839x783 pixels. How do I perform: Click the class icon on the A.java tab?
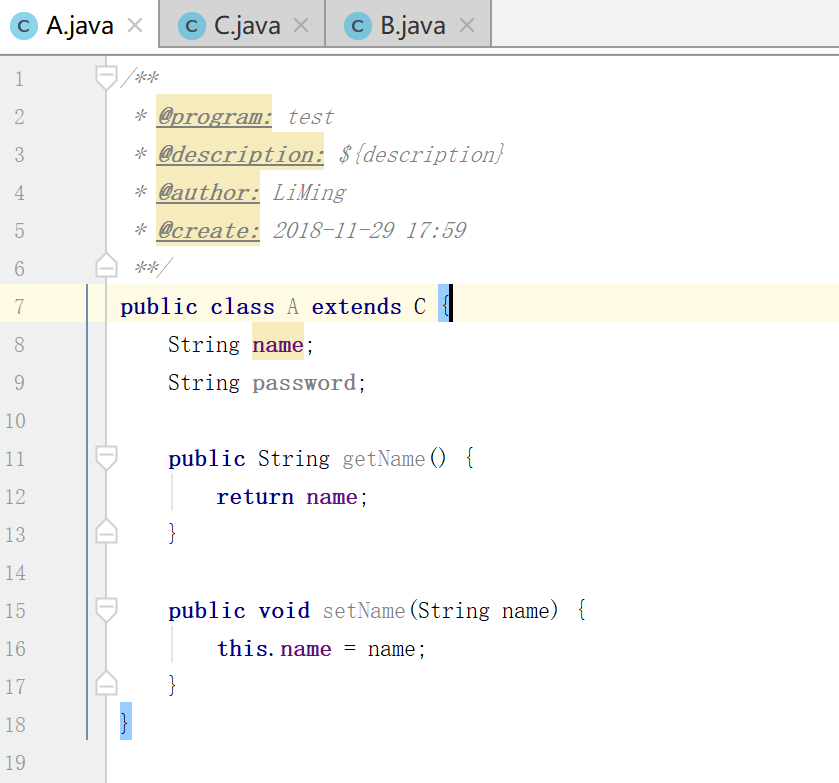(22, 25)
